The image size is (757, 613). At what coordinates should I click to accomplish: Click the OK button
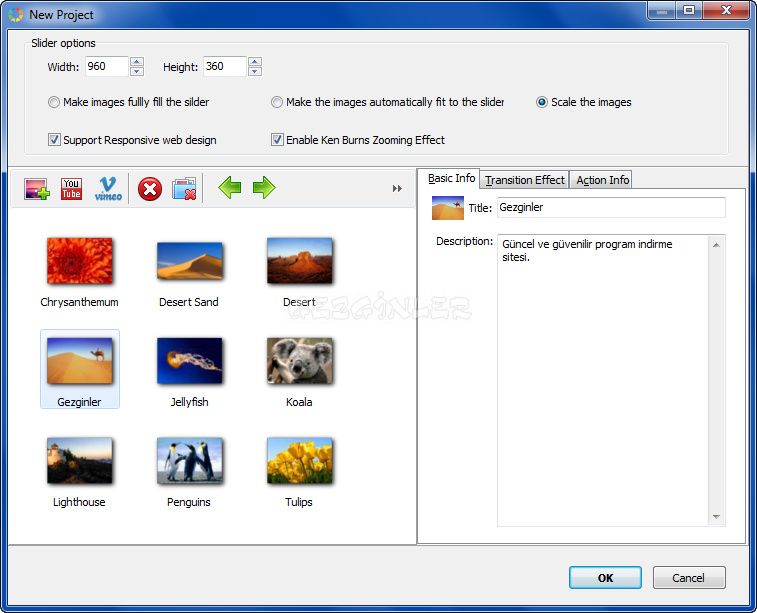click(605, 578)
